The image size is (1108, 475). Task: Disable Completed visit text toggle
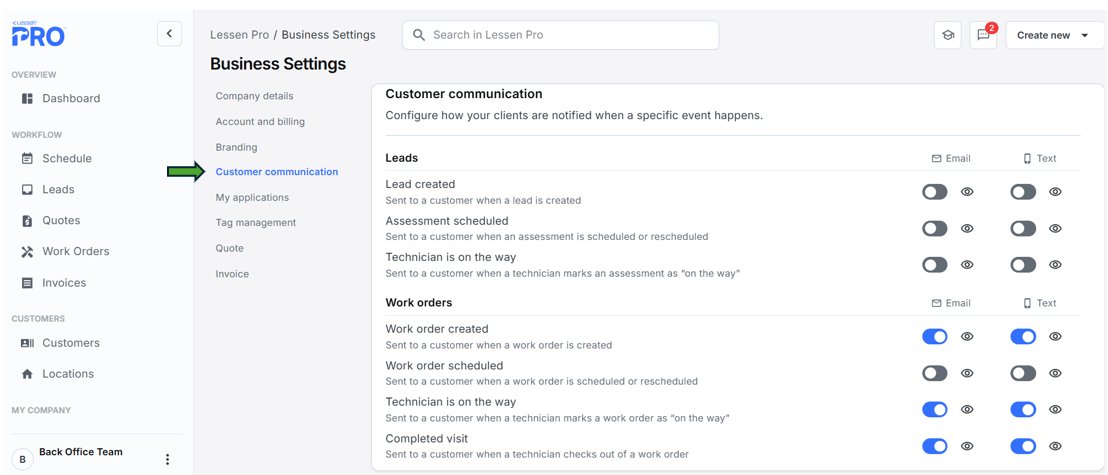pyautogui.click(x=1023, y=446)
